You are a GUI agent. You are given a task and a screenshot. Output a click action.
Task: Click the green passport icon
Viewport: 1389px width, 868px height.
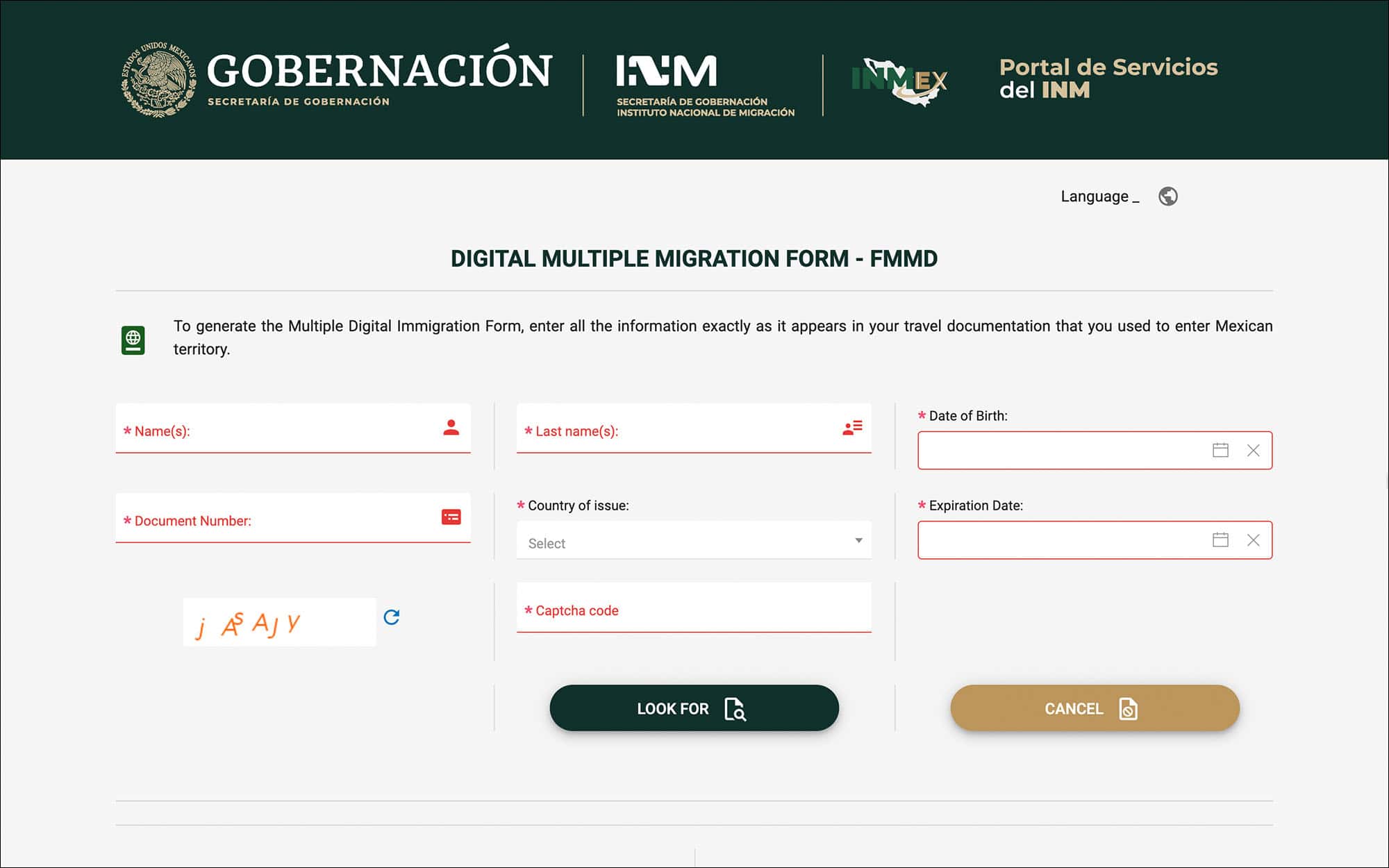coord(133,340)
